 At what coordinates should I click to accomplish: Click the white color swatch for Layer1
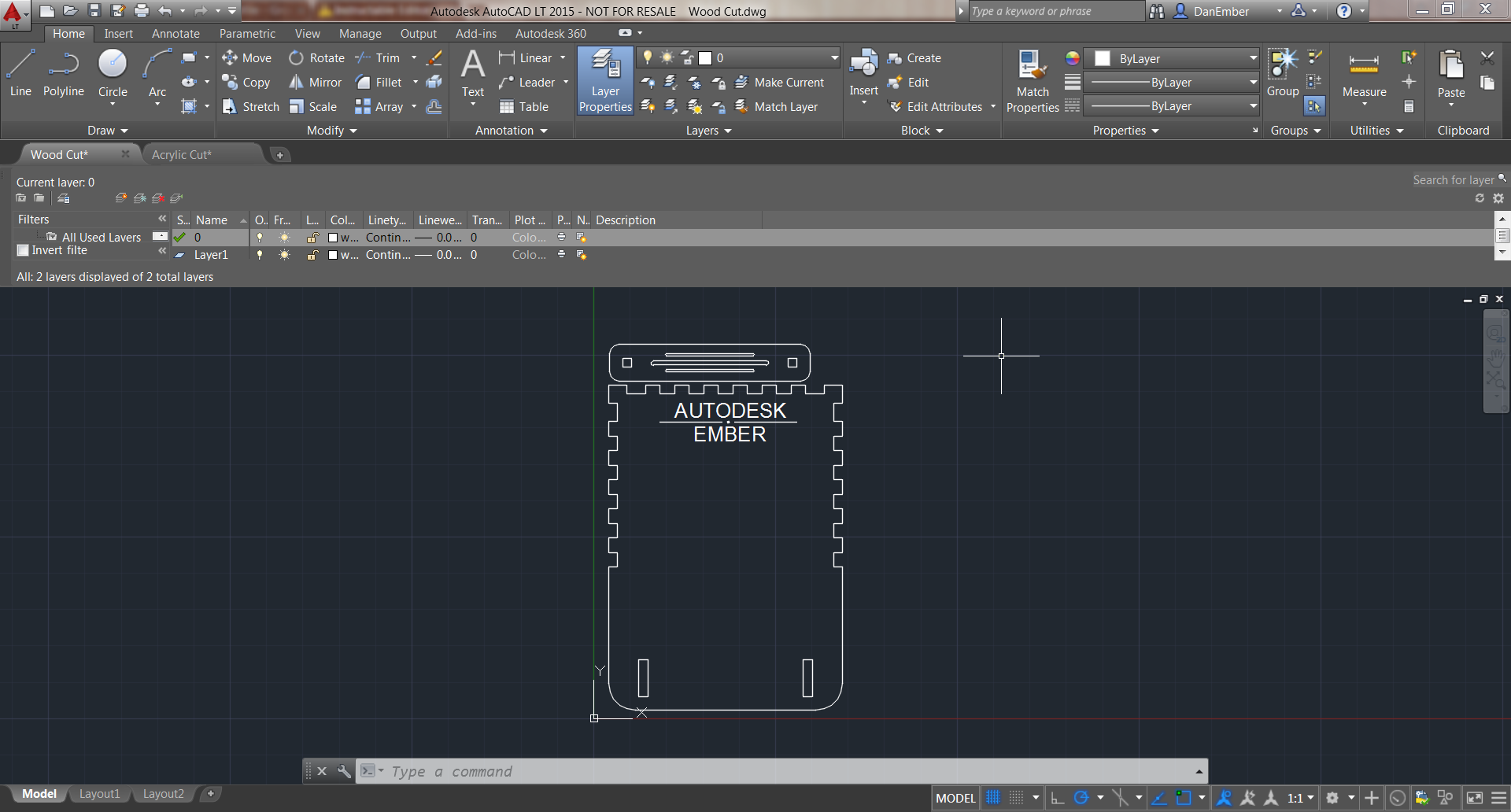pos(333,255)
